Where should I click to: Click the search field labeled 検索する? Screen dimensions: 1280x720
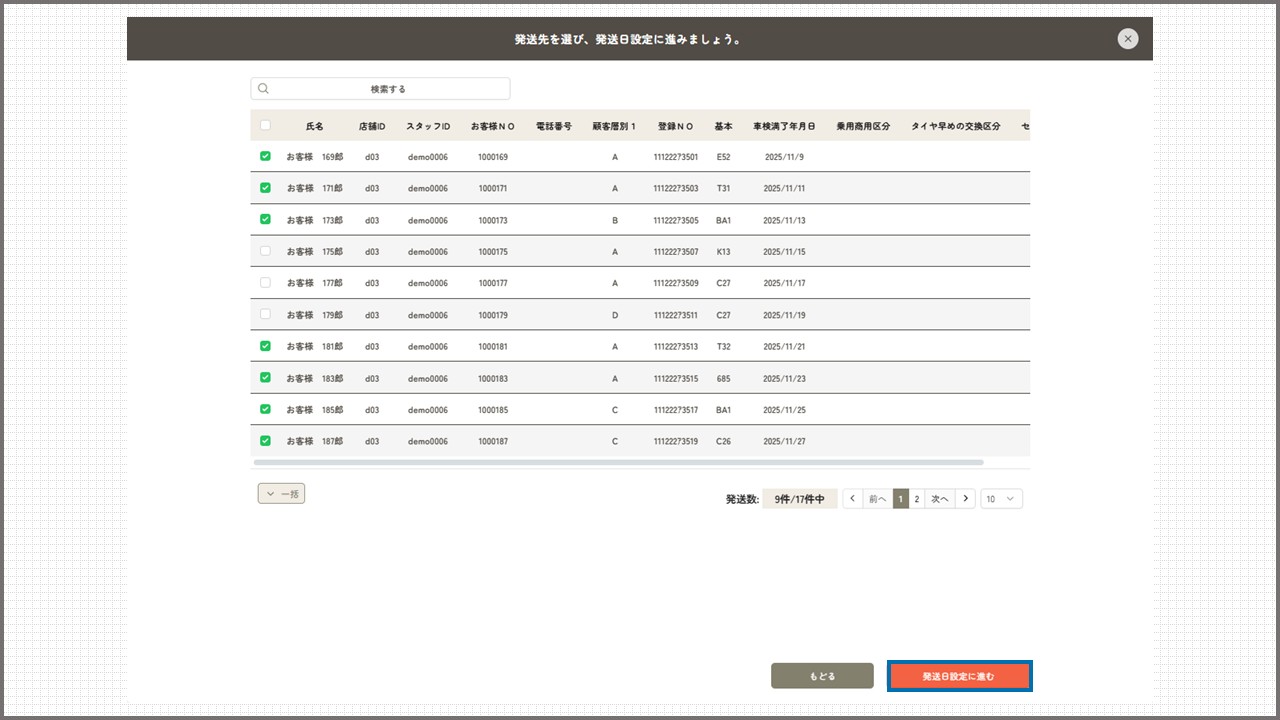pos(380,89)
